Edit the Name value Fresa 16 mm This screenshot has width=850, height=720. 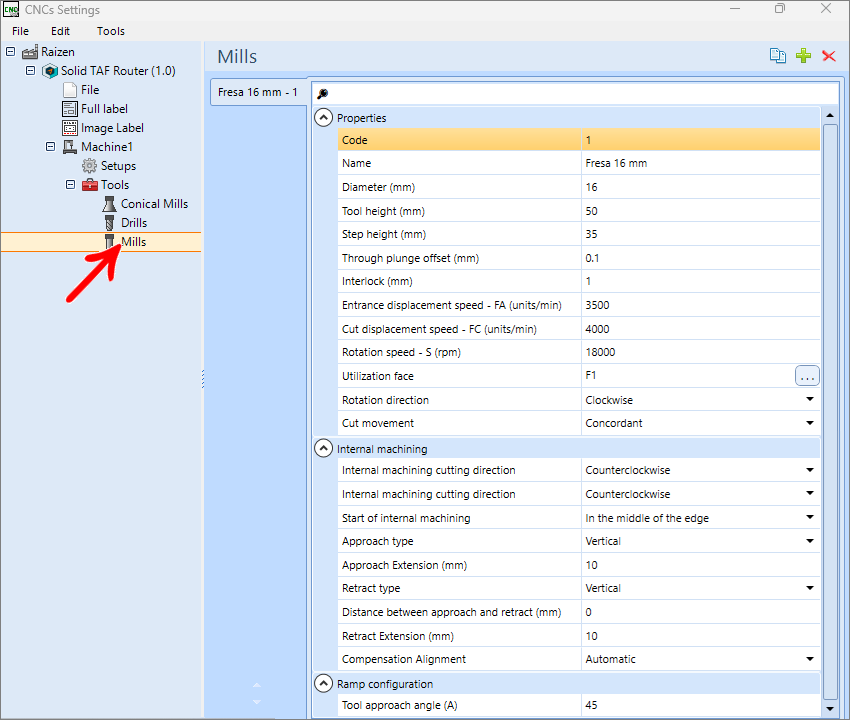[700, 163]
